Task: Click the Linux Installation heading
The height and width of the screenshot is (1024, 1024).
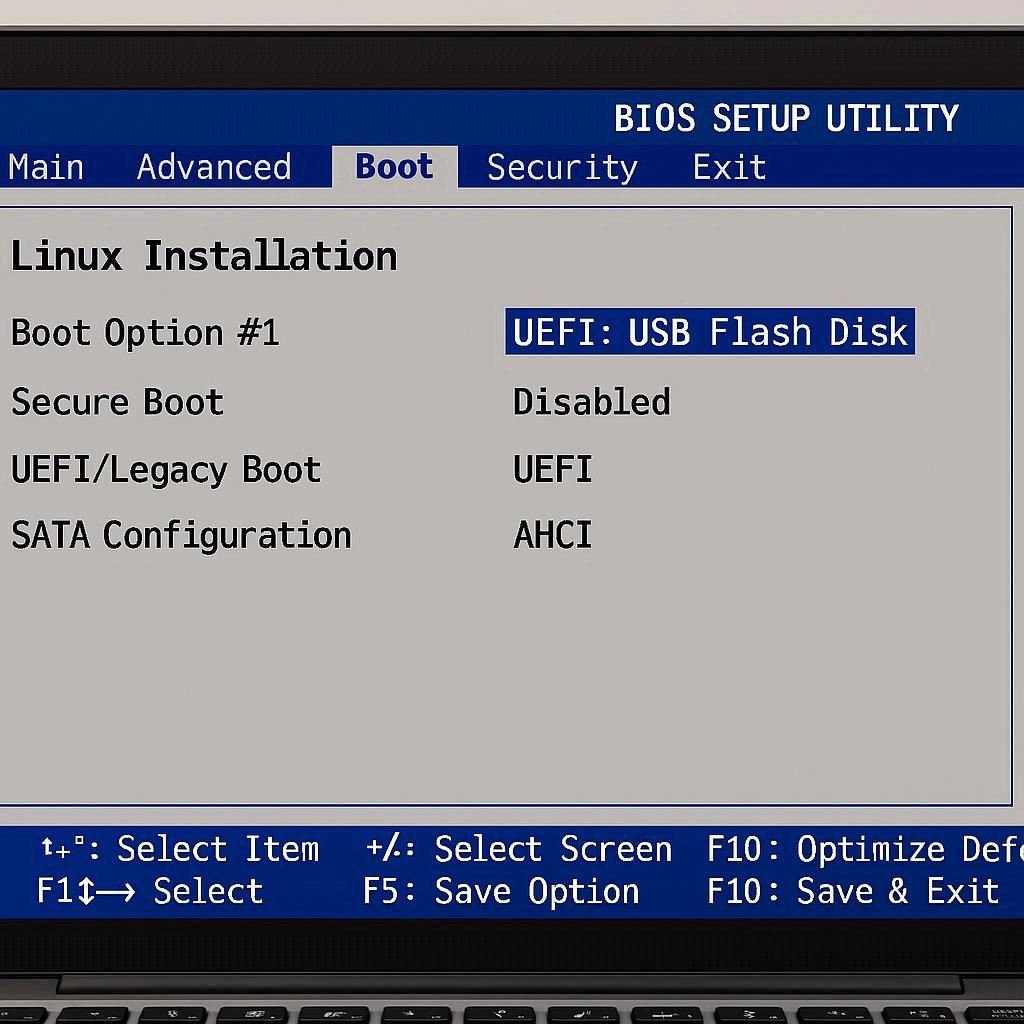Action: [204, 256]
